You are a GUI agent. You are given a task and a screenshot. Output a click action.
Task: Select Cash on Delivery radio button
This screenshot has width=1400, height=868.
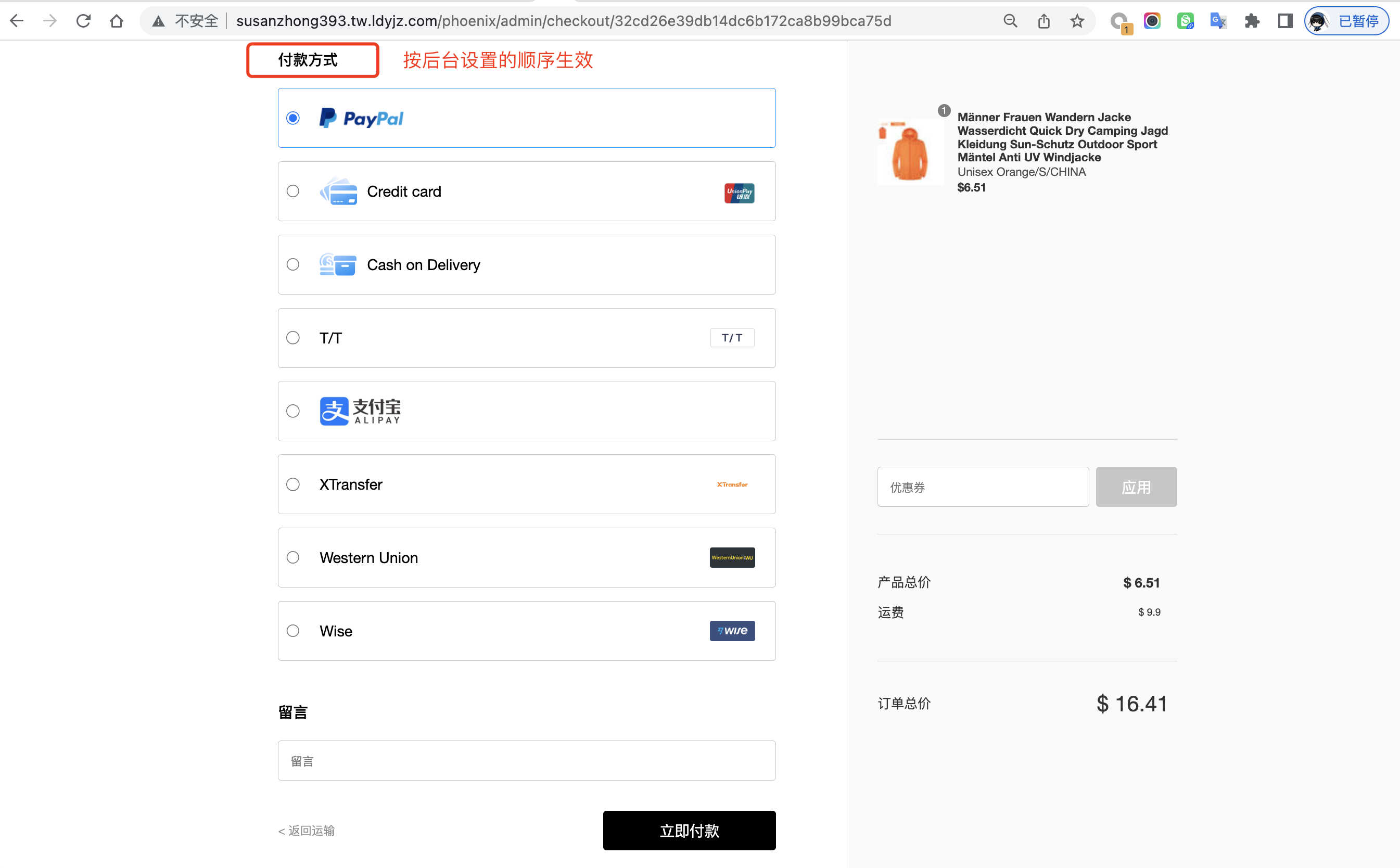tap(292, 265)
